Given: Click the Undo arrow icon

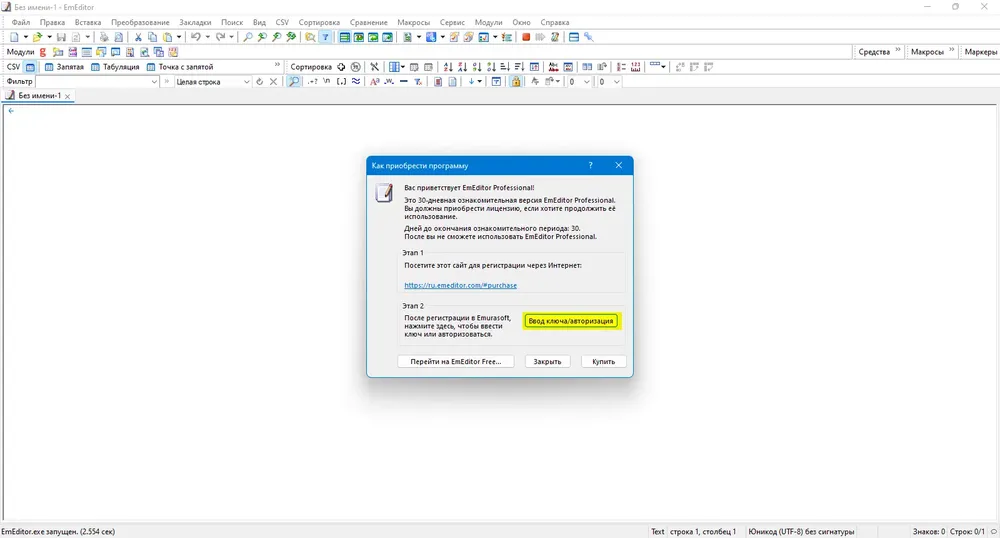Looking at the screenshot, I should 196,37.
